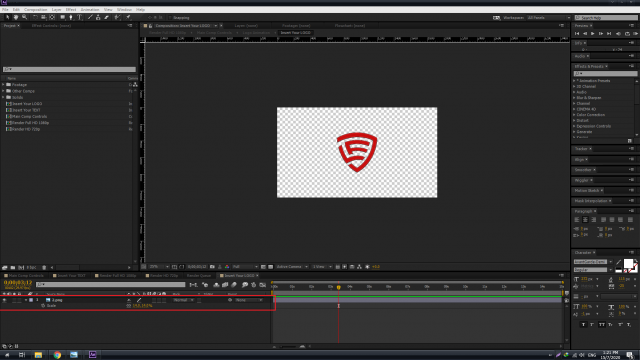Open the Effect menu
640x360 pixels.
[71, 9]
